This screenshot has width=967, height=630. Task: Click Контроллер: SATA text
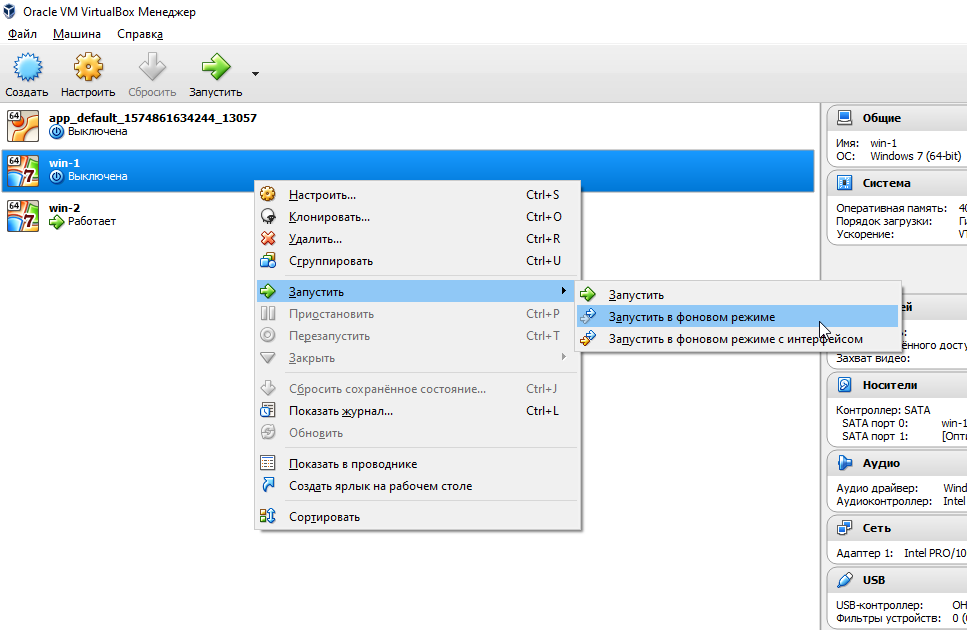[x=883, y=411]
